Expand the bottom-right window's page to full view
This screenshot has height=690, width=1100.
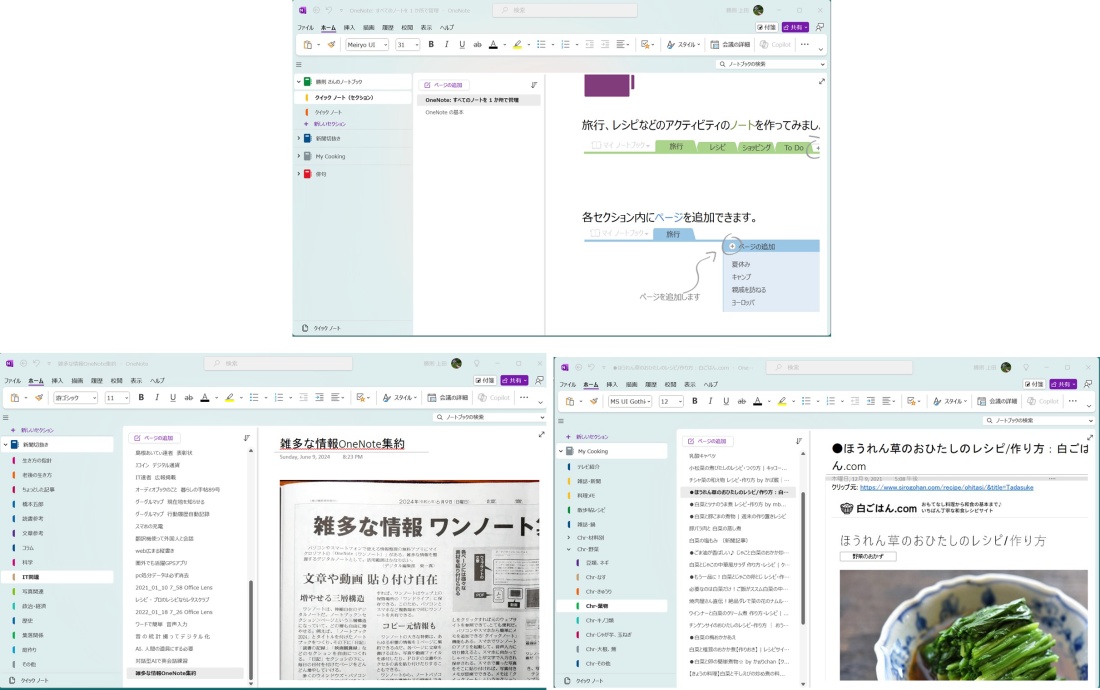pos(1089,438)
